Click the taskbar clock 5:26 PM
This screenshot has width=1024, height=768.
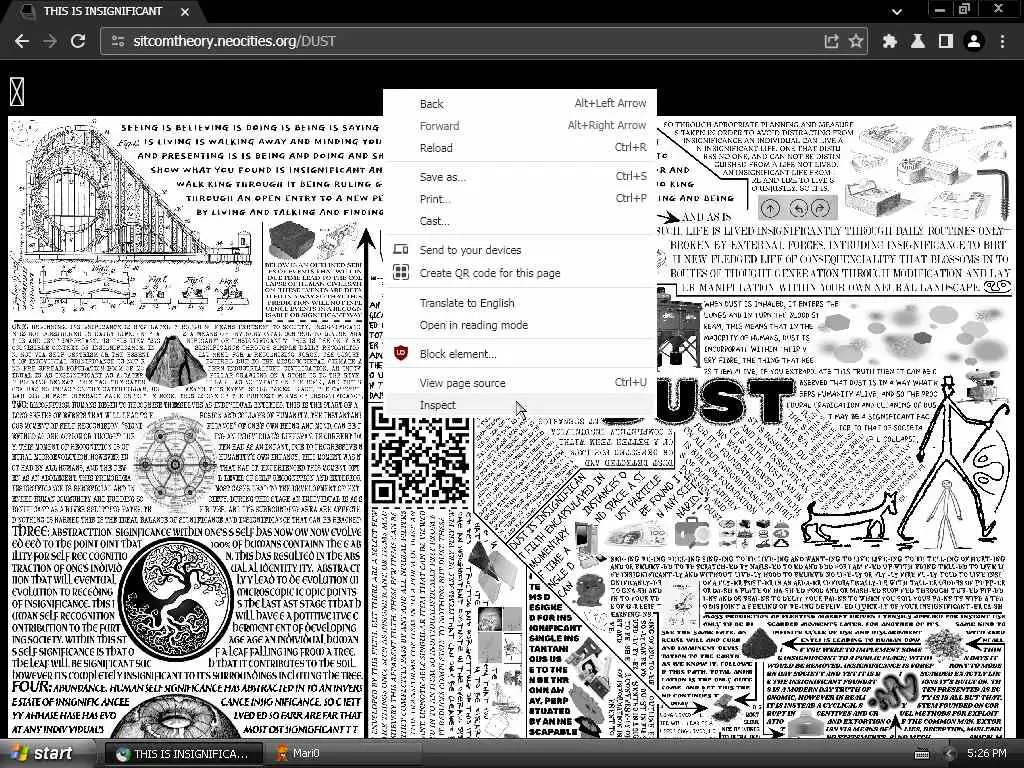pyautogui.click(x=986, y=753)
